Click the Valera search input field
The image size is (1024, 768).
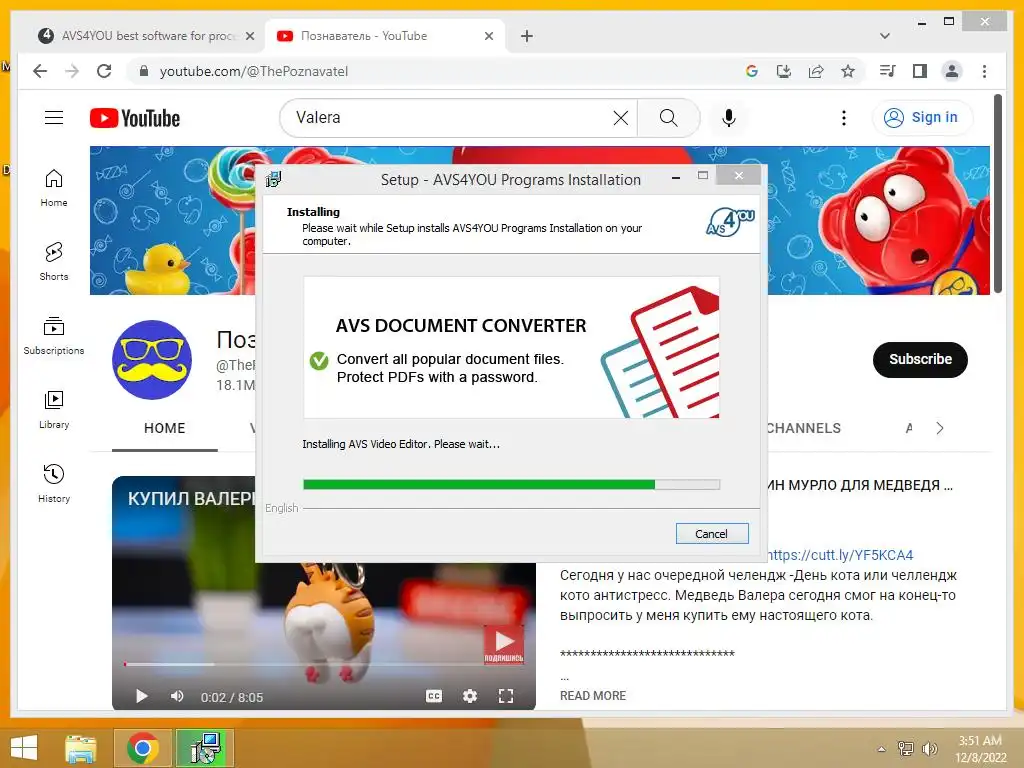point(451,118)
